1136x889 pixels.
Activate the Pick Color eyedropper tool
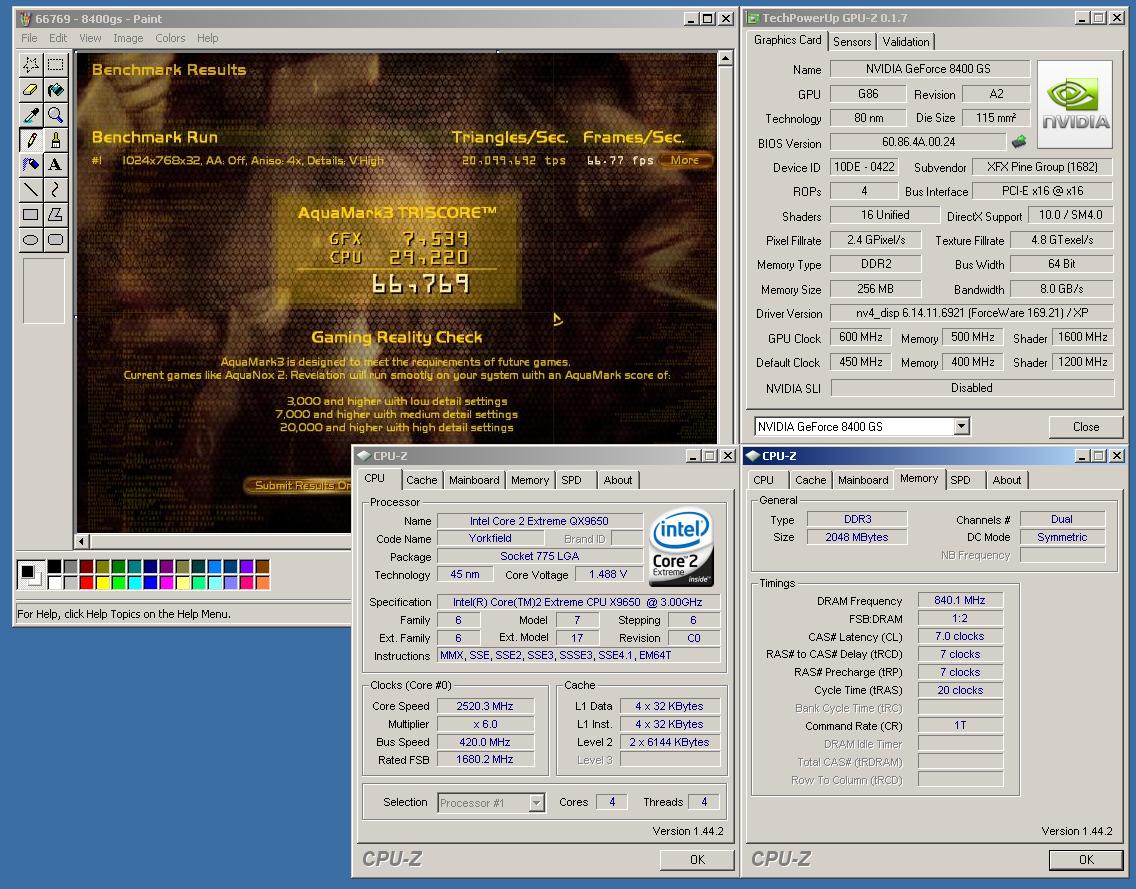tap(30, 114)
